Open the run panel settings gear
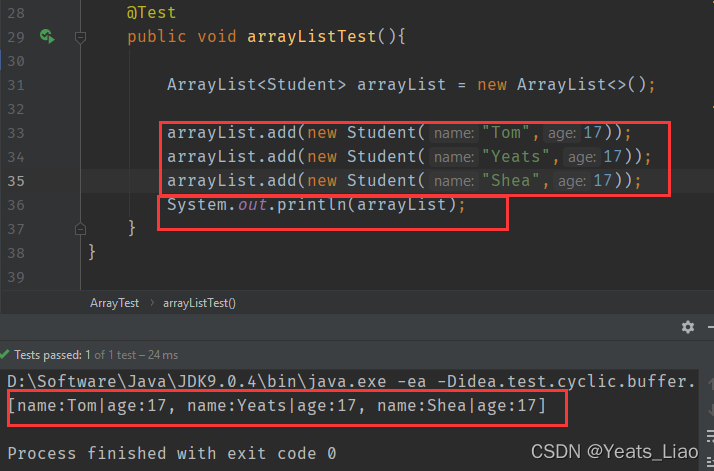Image resolution: width=714 pixels, height=471 pixels. click(x=688, y=327)
